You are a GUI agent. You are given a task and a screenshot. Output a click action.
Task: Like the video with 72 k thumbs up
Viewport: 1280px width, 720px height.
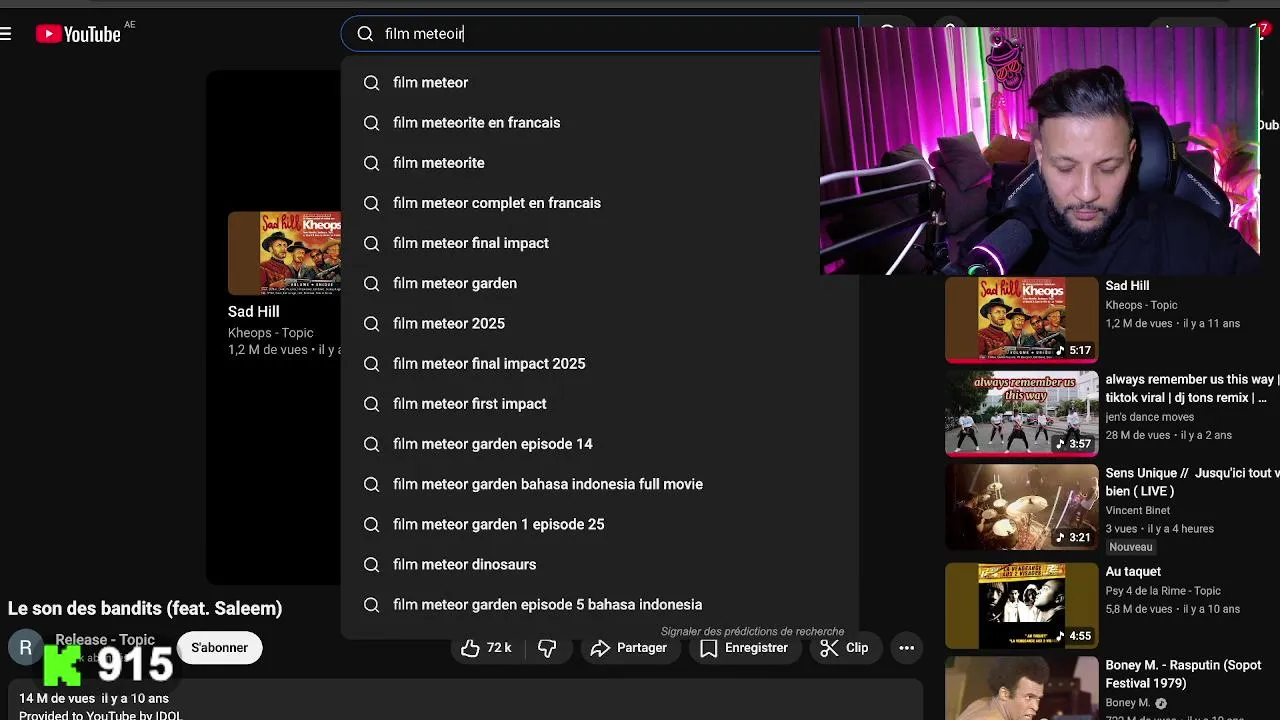[486, 648]
